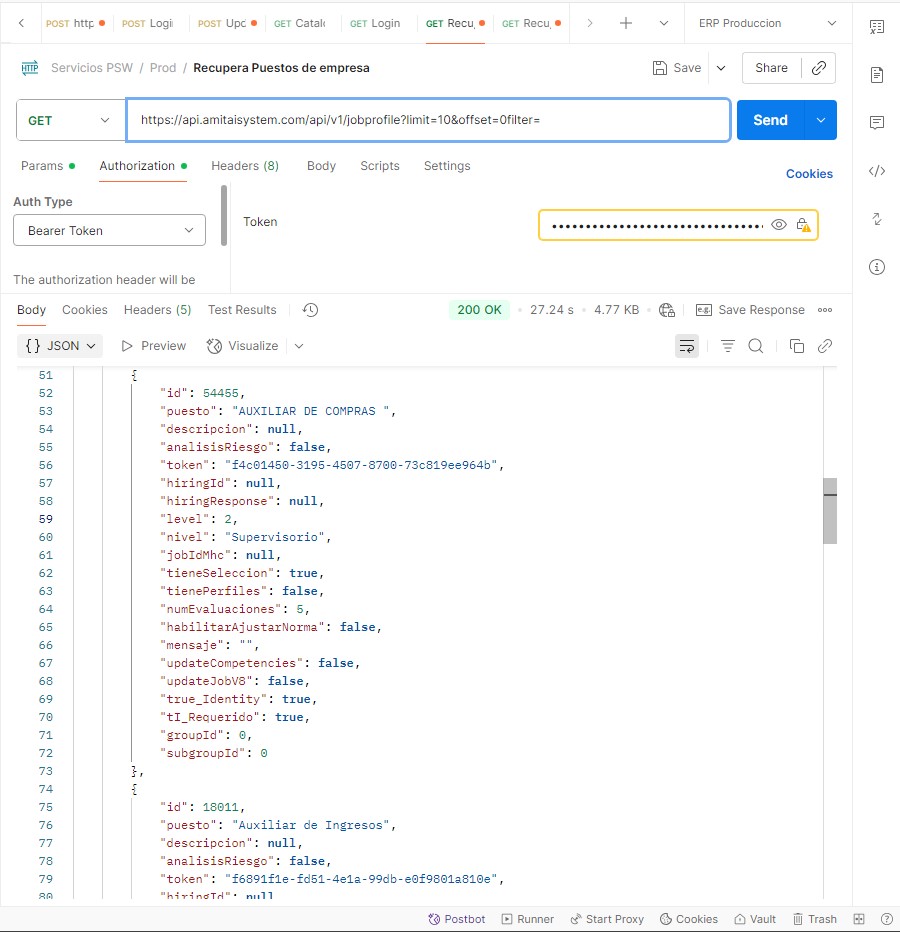Expand the Bearer Token auth type dropdown
The image size is (900, 932).
109,231
